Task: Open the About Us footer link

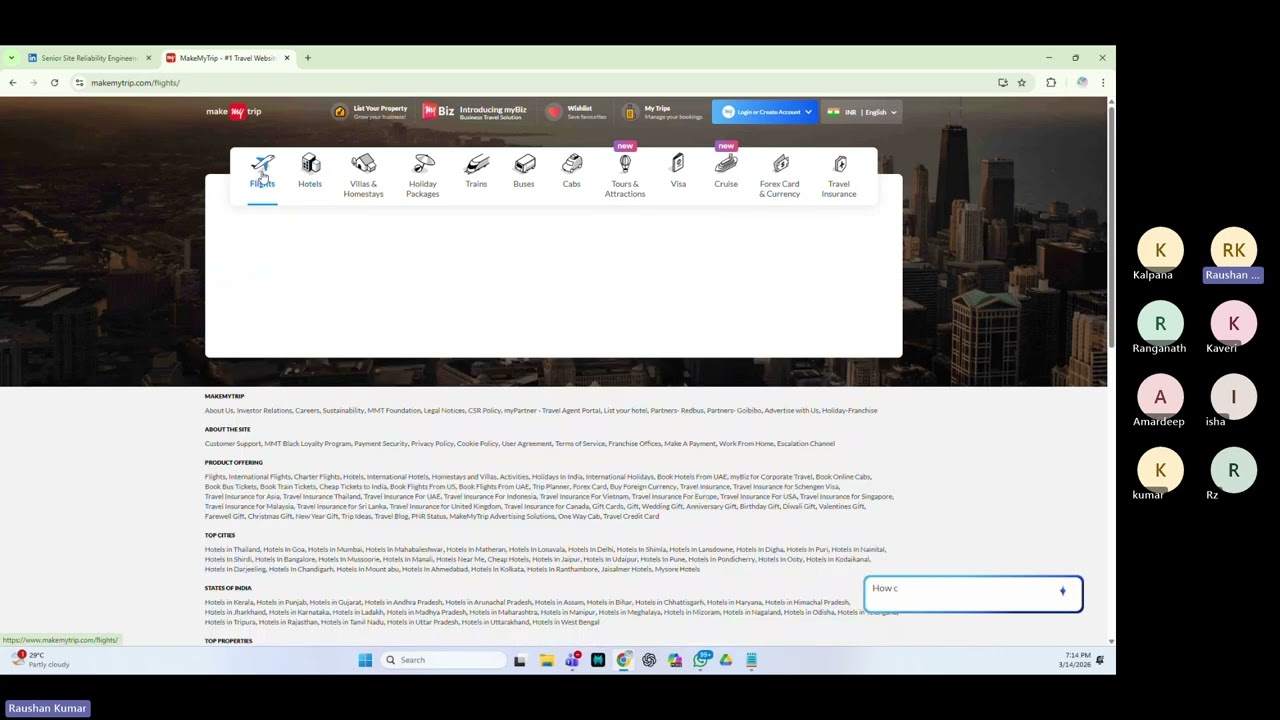Action: [x=219, y=410]
